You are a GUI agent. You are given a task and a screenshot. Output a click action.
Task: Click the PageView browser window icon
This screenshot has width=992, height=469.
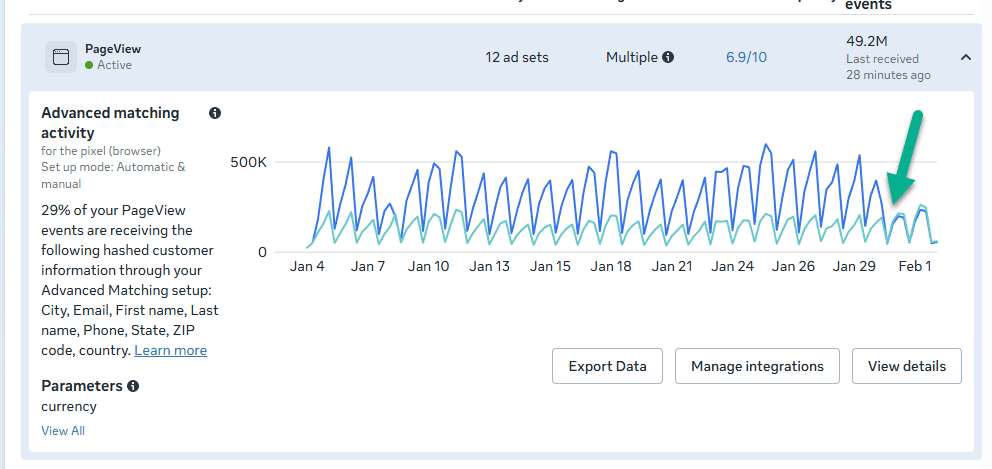pyautogui.click(x=61, y=57)
